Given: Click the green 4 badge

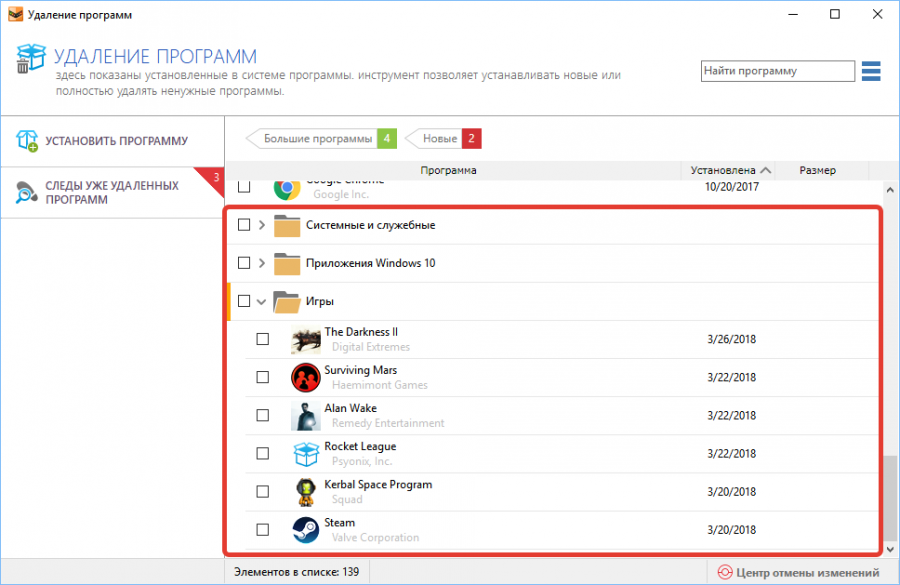Looking at the screenshot, I should pyautogui.click(x=387, y=138).
